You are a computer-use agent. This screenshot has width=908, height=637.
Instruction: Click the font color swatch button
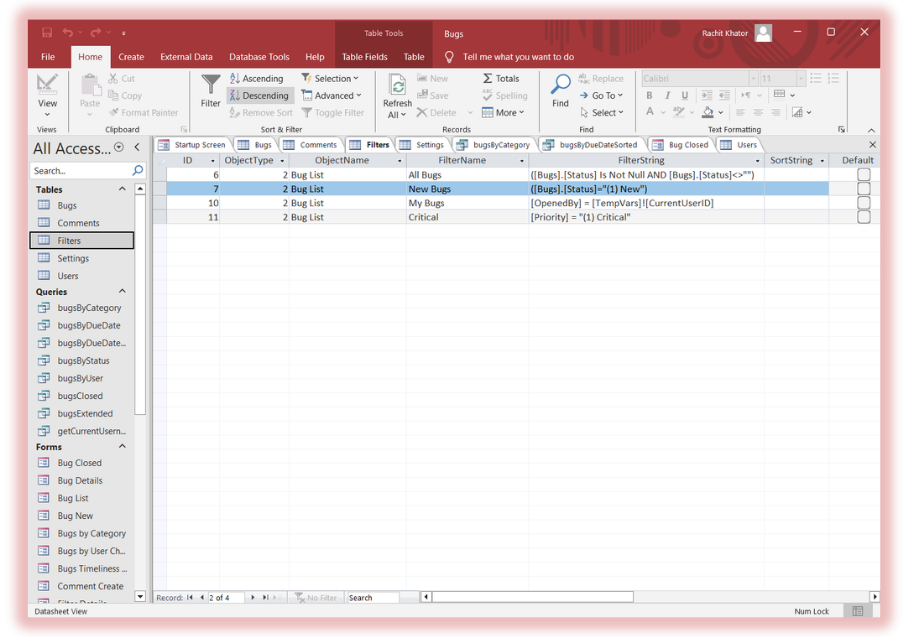tap(650, 112)
